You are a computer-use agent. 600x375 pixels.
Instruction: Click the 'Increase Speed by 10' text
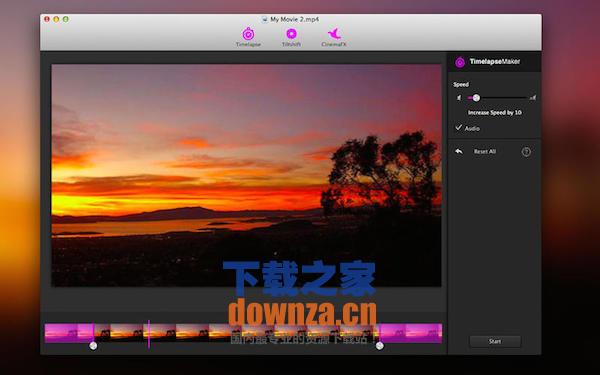[x=494, y=112]
